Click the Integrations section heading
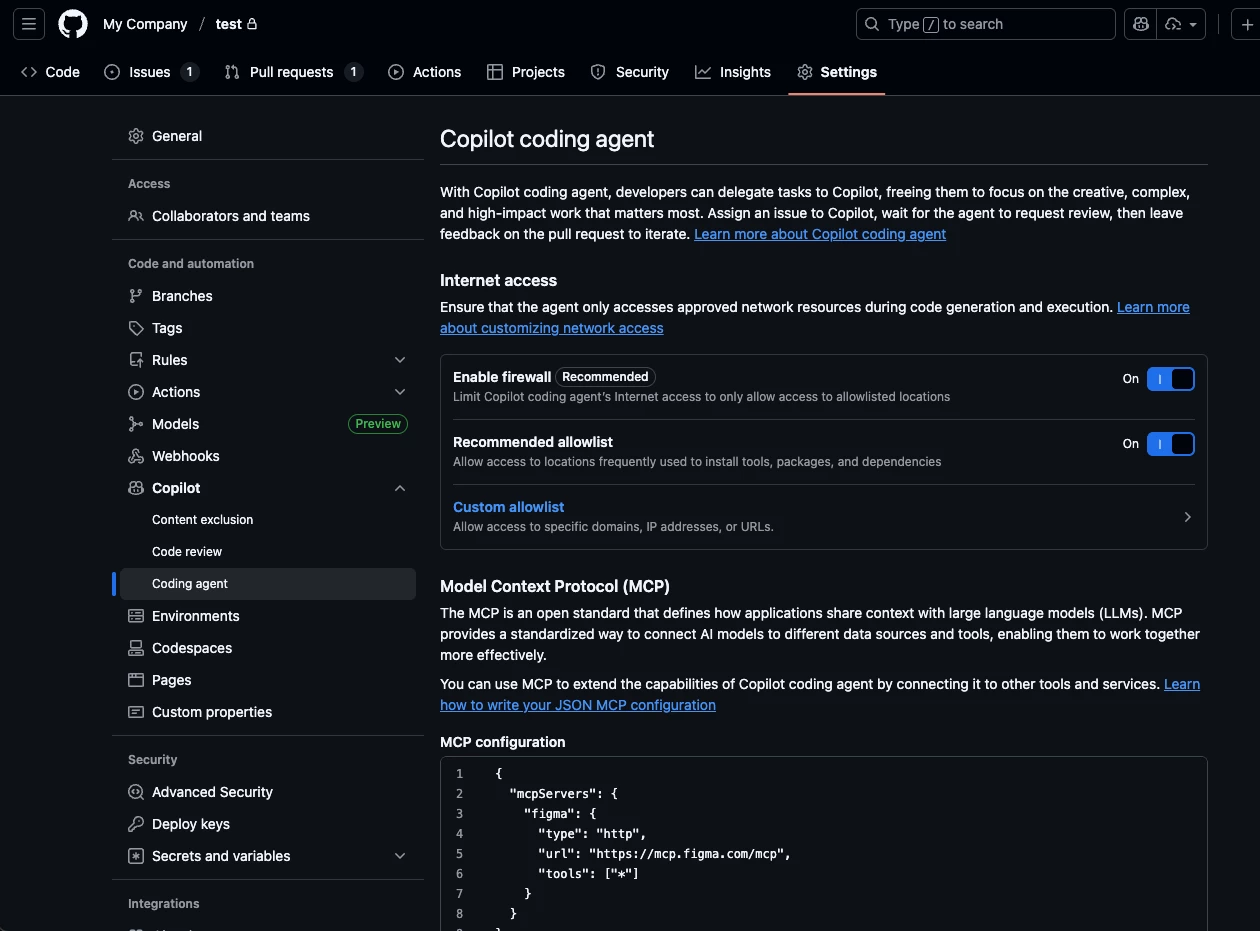 (x=164, y=904)
